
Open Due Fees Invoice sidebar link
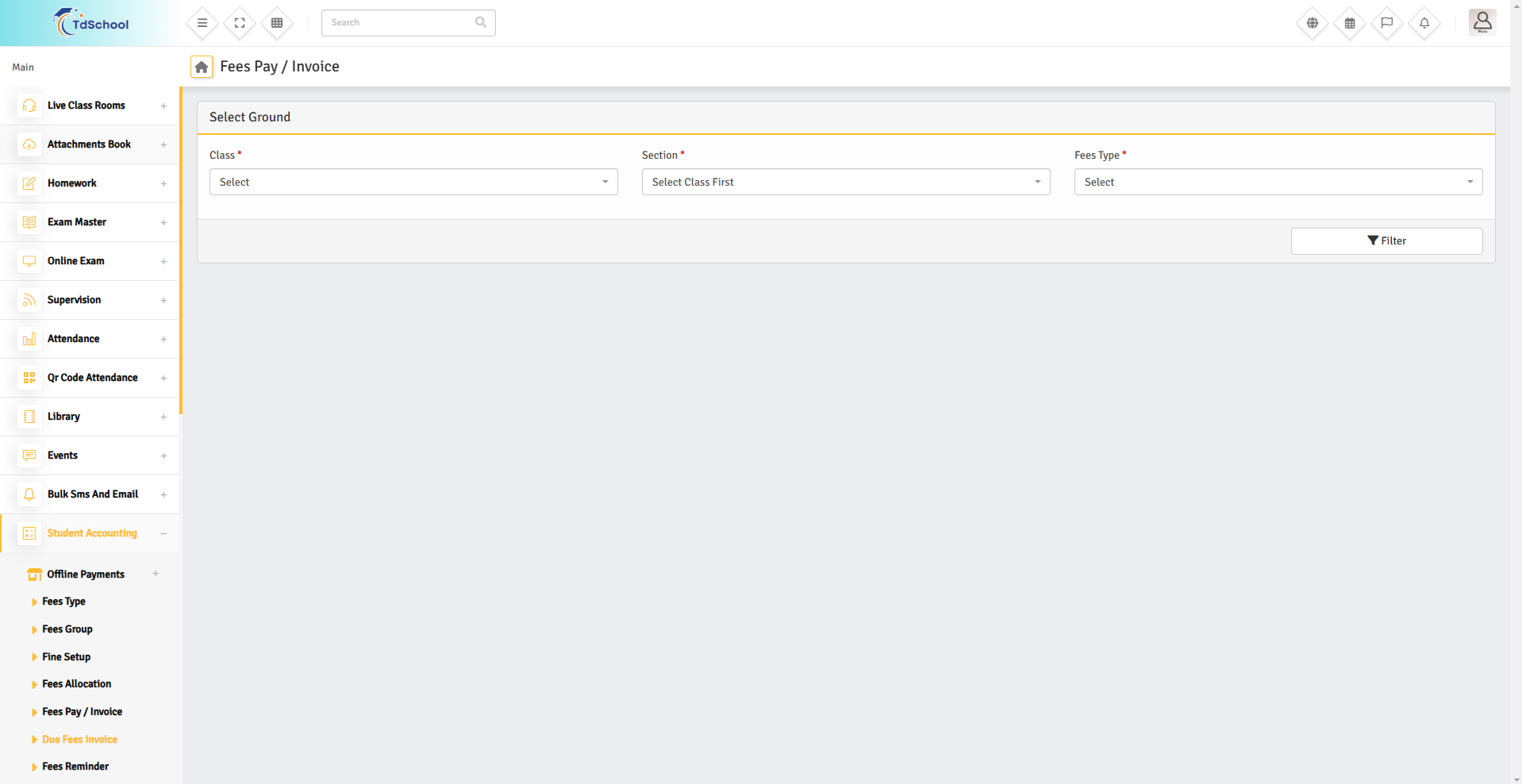[x=79, y=739]
